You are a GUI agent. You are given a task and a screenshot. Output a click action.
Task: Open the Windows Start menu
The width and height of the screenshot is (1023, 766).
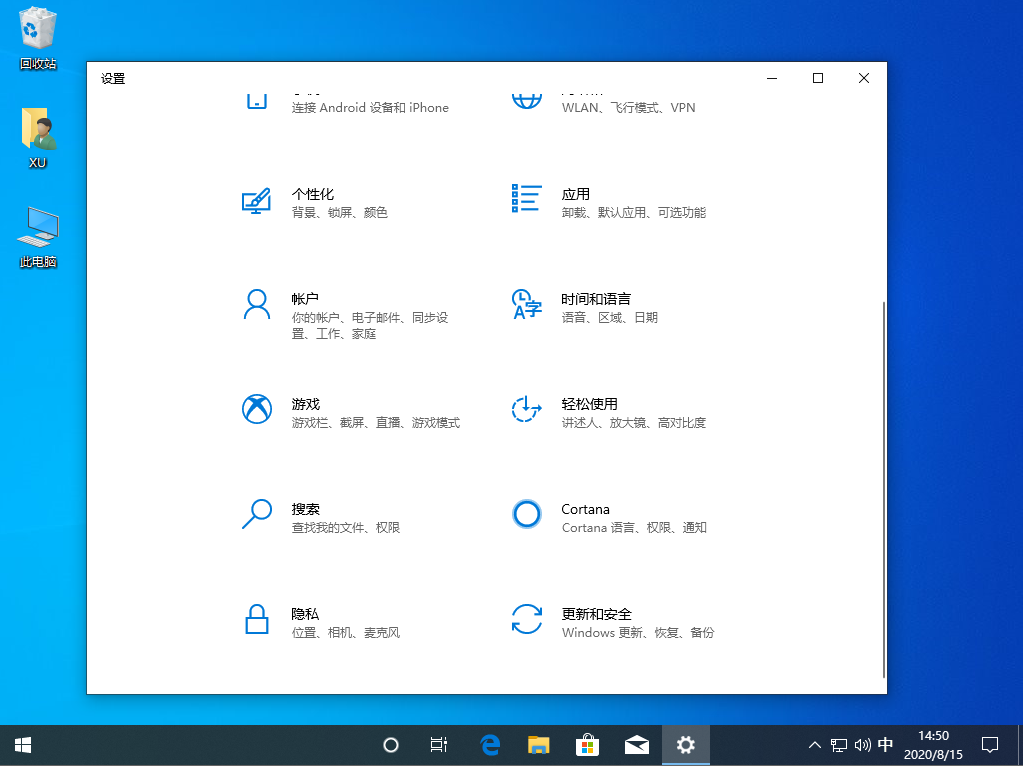pos(23,745)
